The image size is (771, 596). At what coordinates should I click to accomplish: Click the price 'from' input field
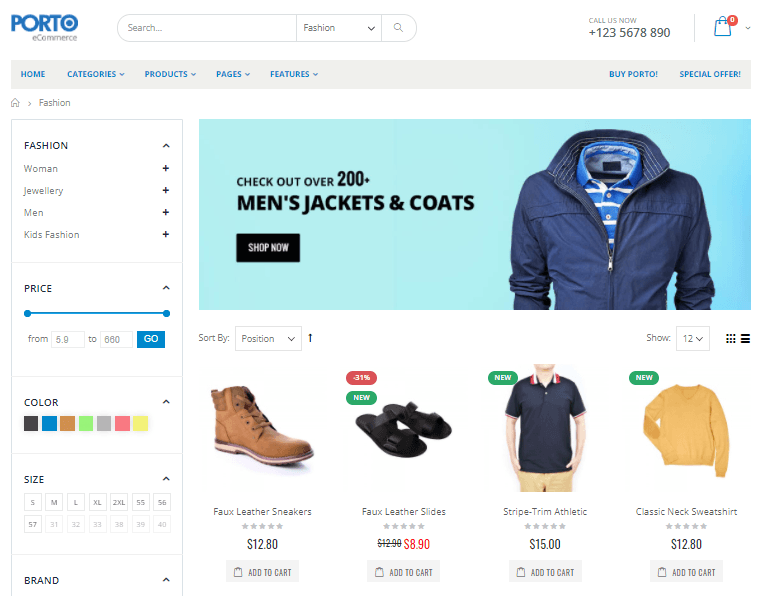tap(68, 339)
